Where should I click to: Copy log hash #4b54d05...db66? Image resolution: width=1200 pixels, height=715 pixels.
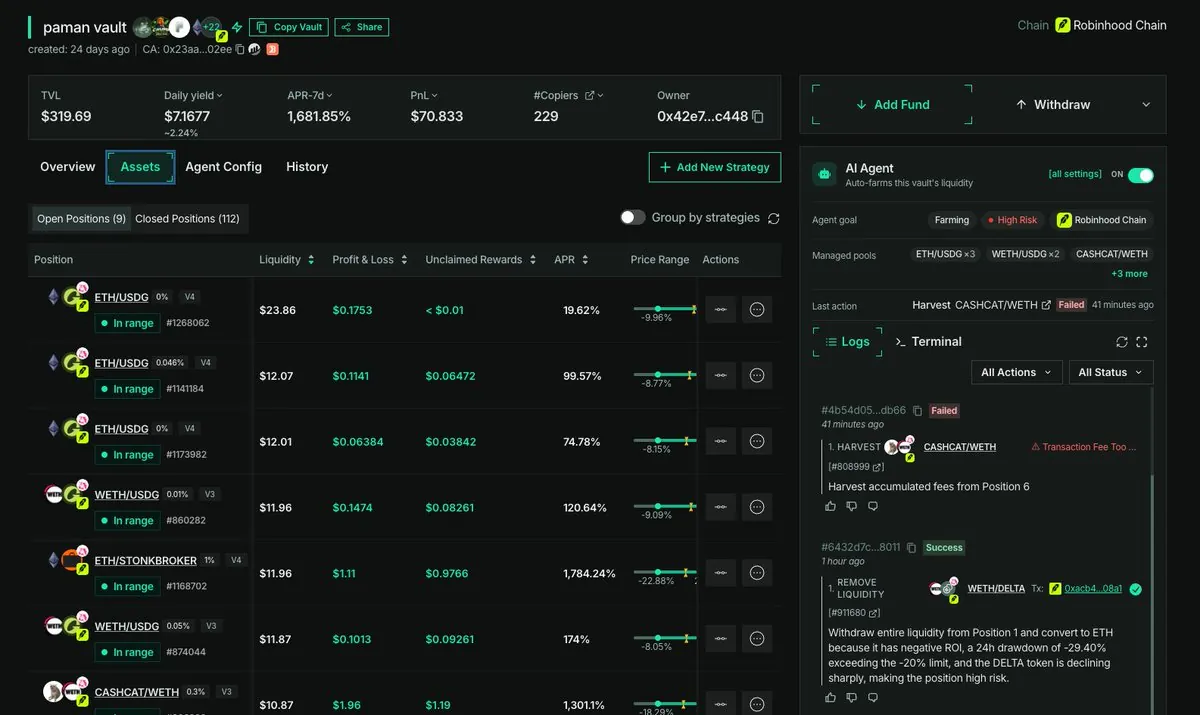(x=917, y=410)
